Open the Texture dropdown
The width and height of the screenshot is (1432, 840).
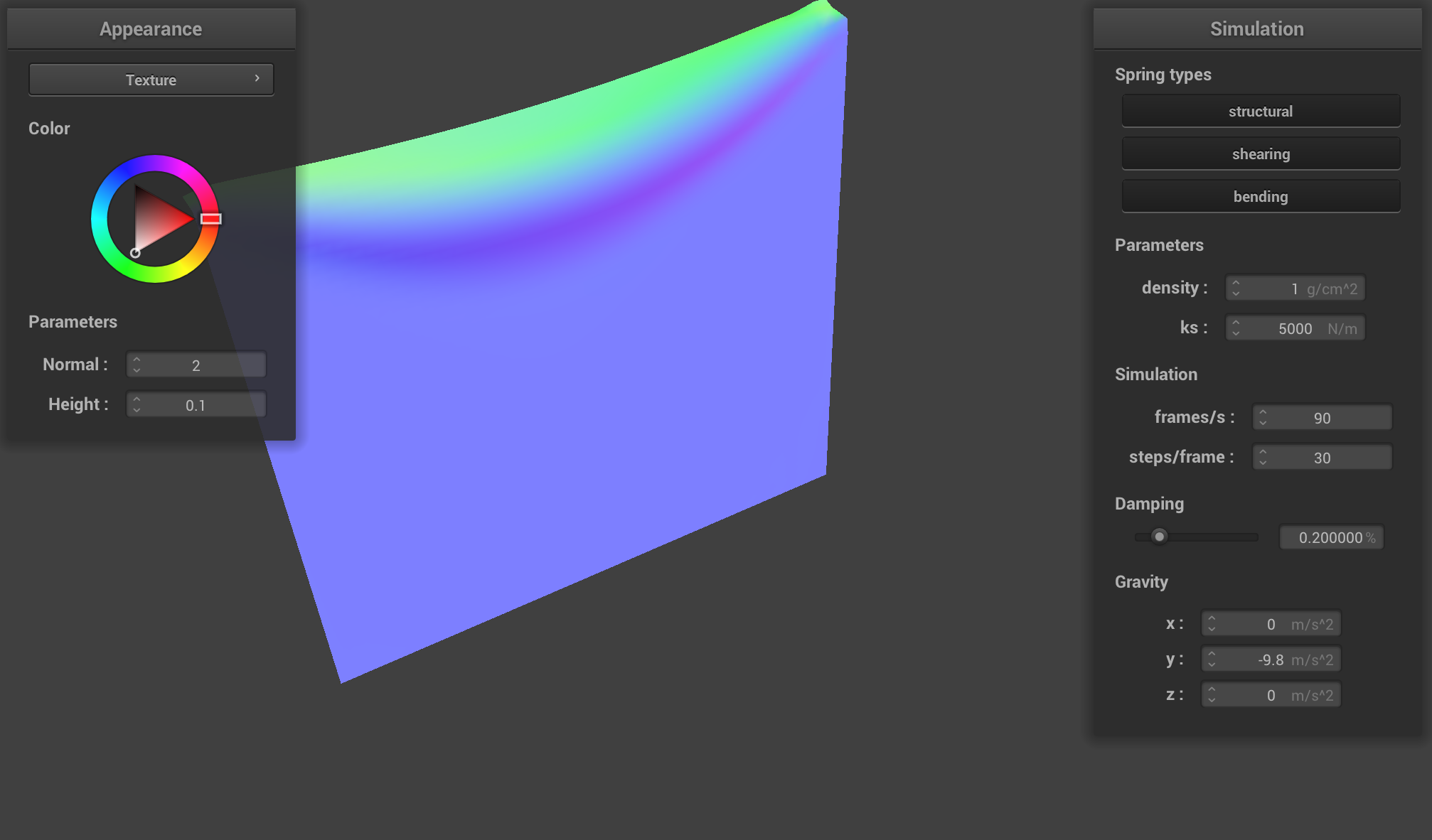click(151, 80)
